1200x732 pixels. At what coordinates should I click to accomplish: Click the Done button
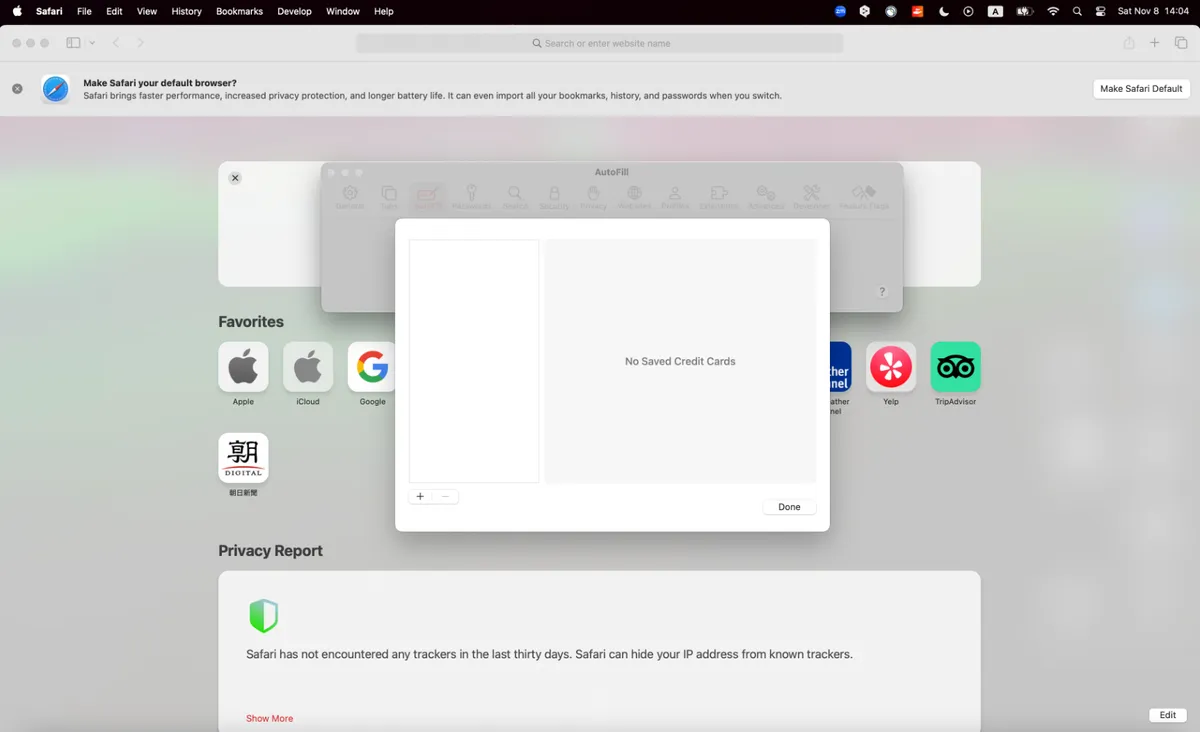(789, 507)
